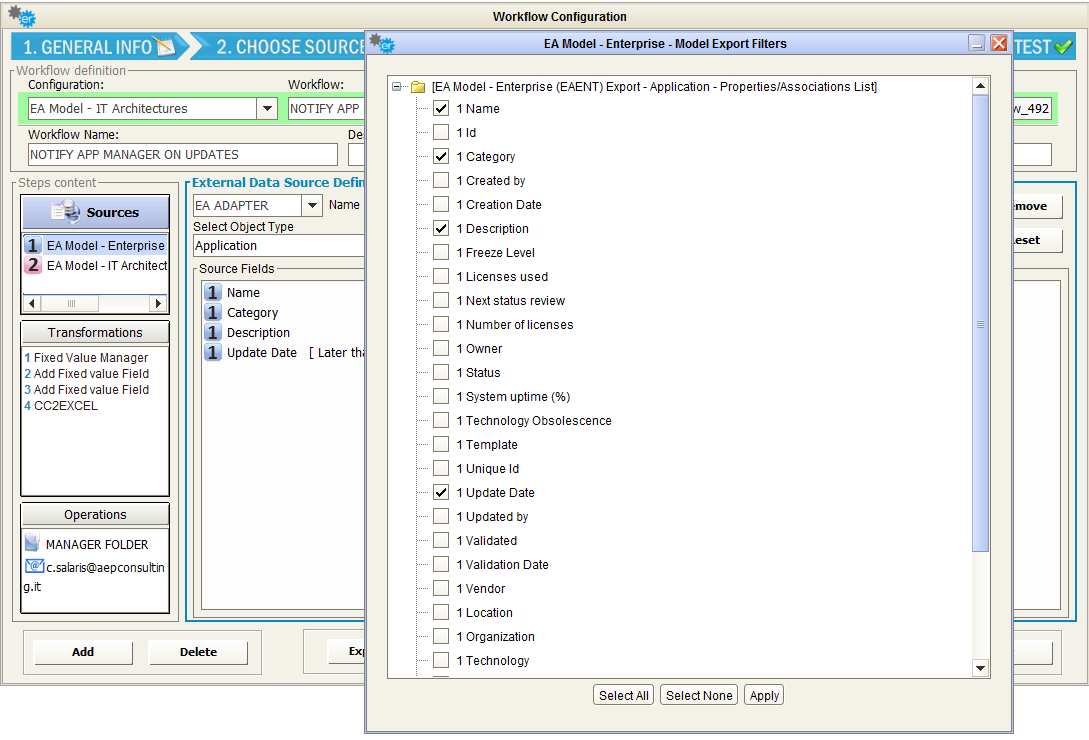
Task: Uncheck the 1 Description checkbox
Action: tap(441, 228)
